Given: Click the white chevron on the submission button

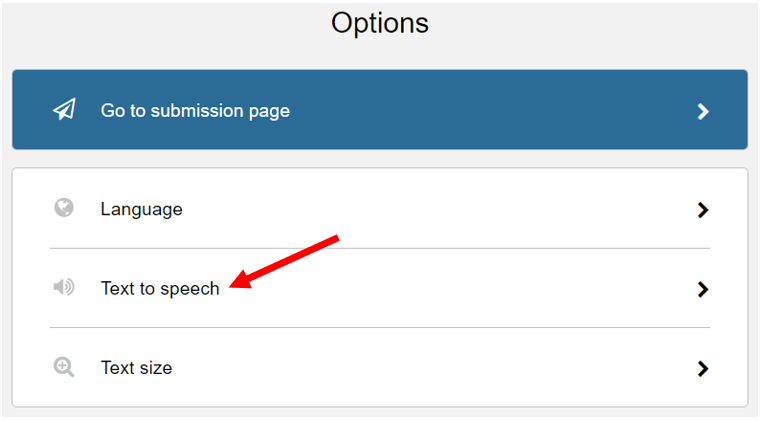Looking at the screenshot, I should point(703,111).
